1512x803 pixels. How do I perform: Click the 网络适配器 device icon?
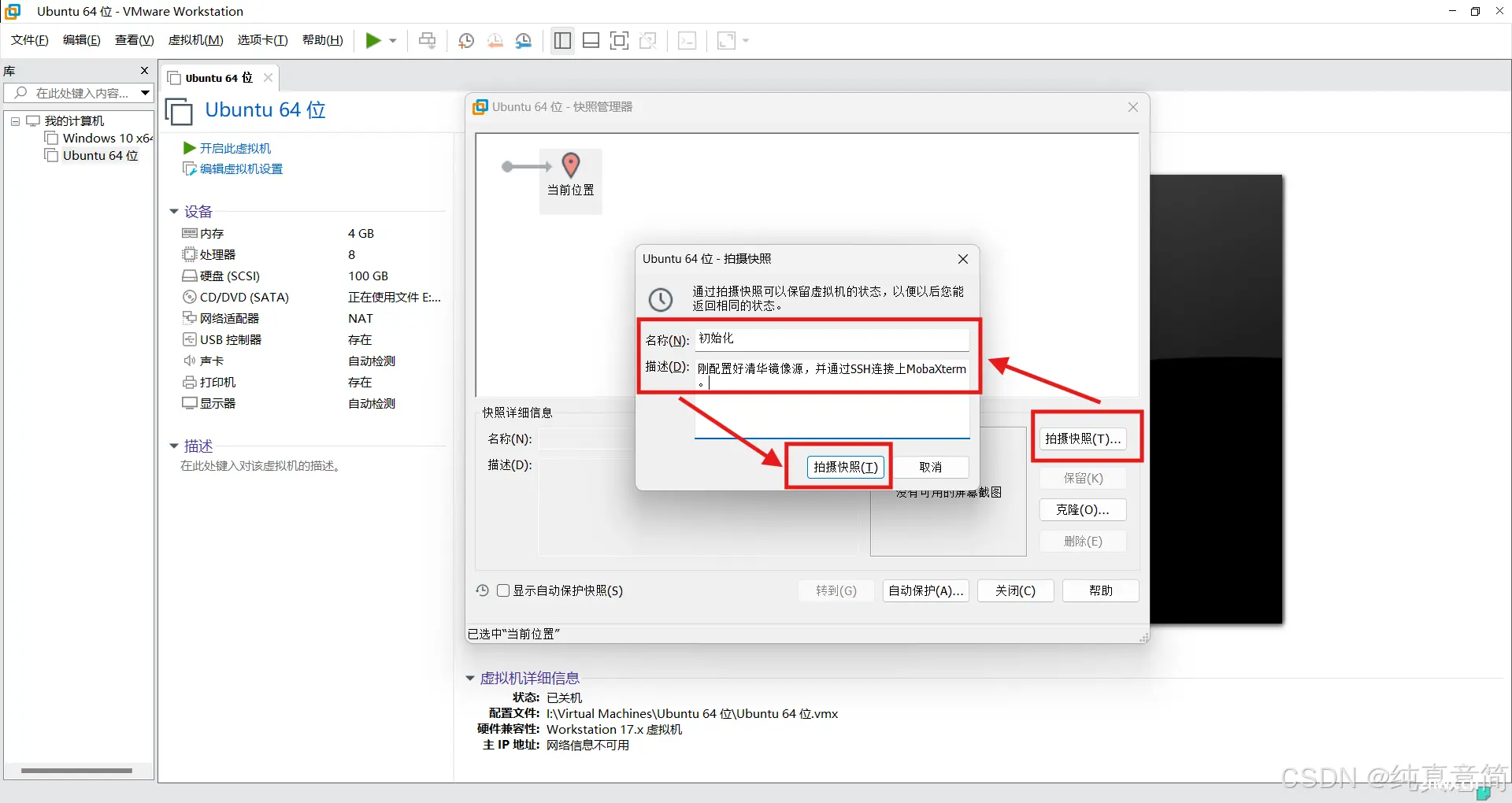coord(190,318)
